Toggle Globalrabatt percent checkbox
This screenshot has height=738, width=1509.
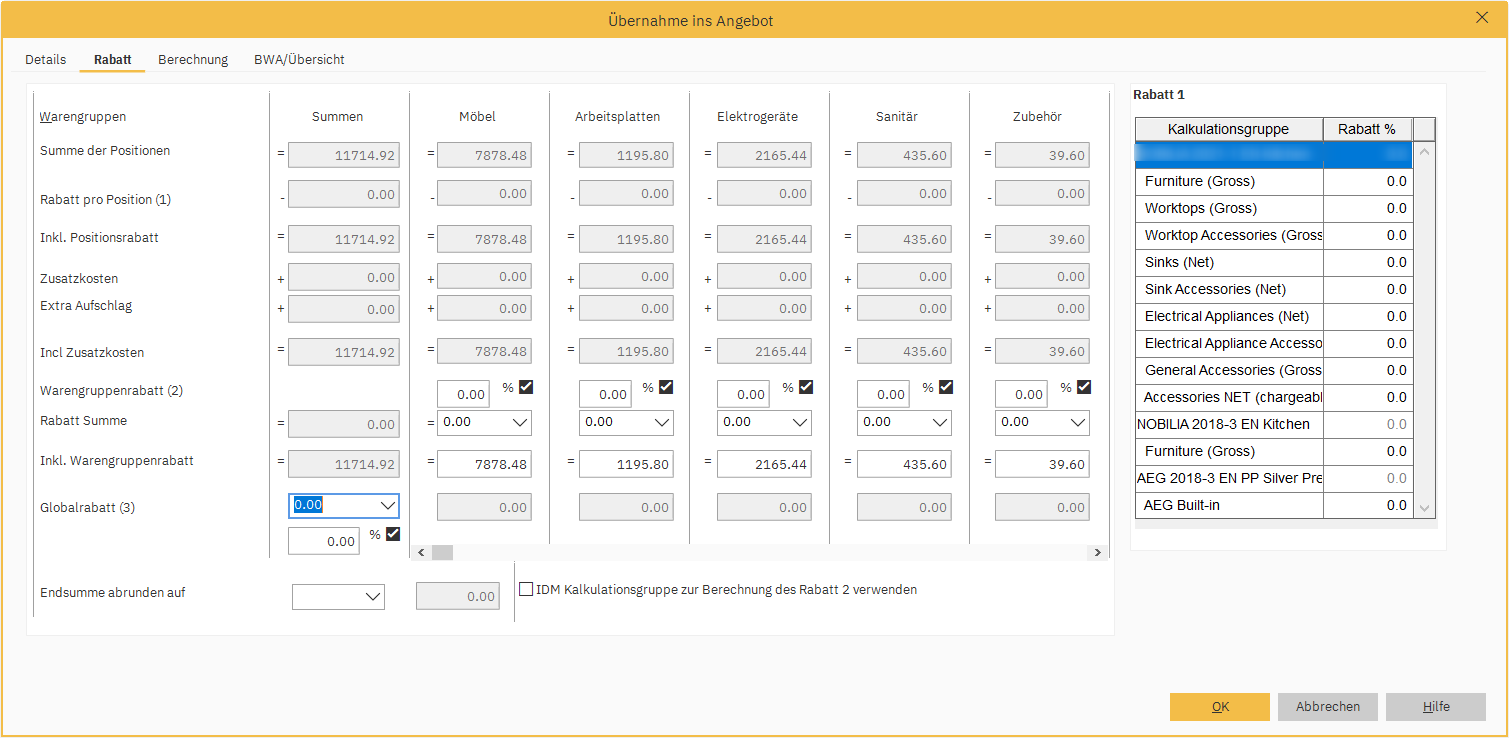pos(393,534)
